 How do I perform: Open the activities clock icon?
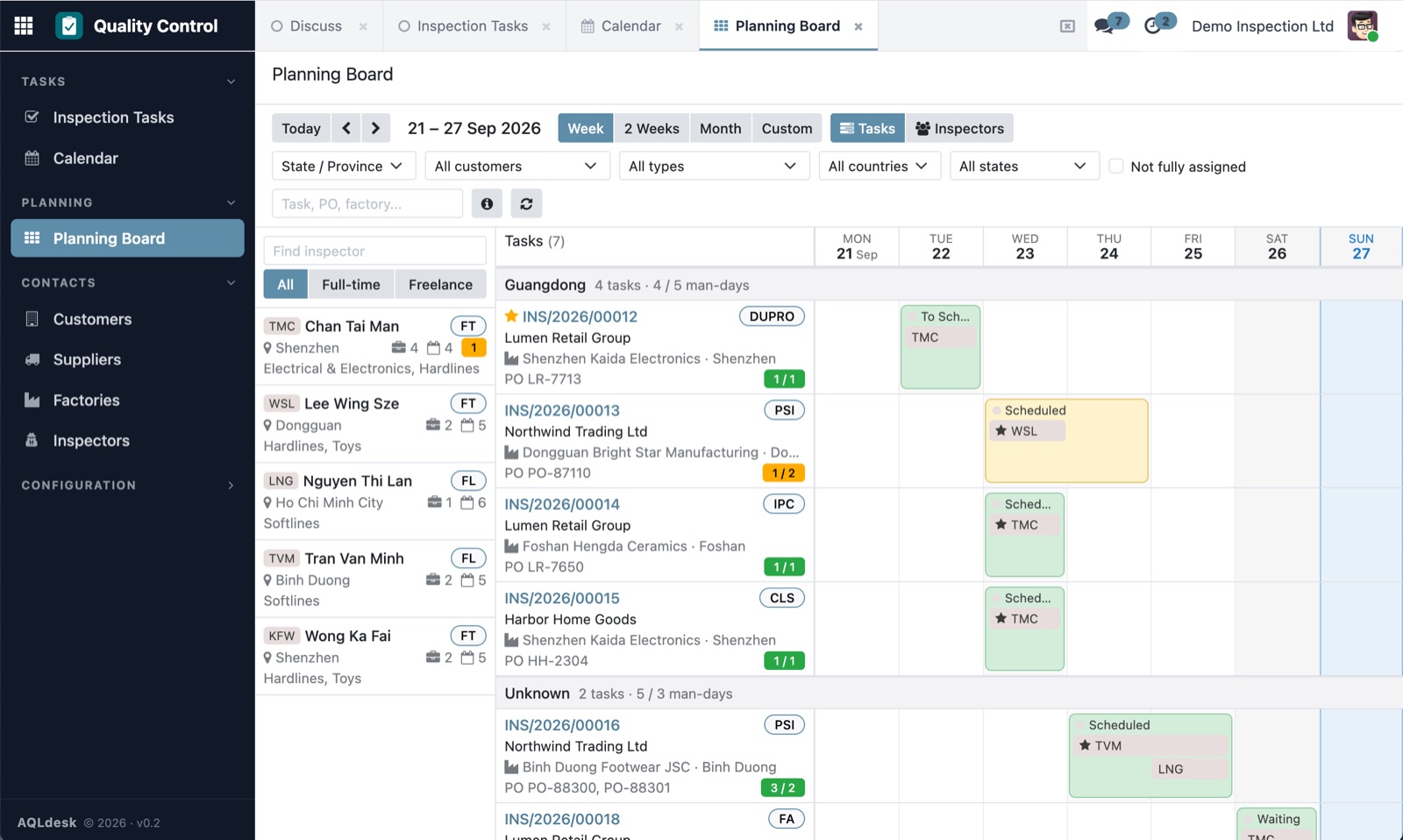pos(1152,26)
